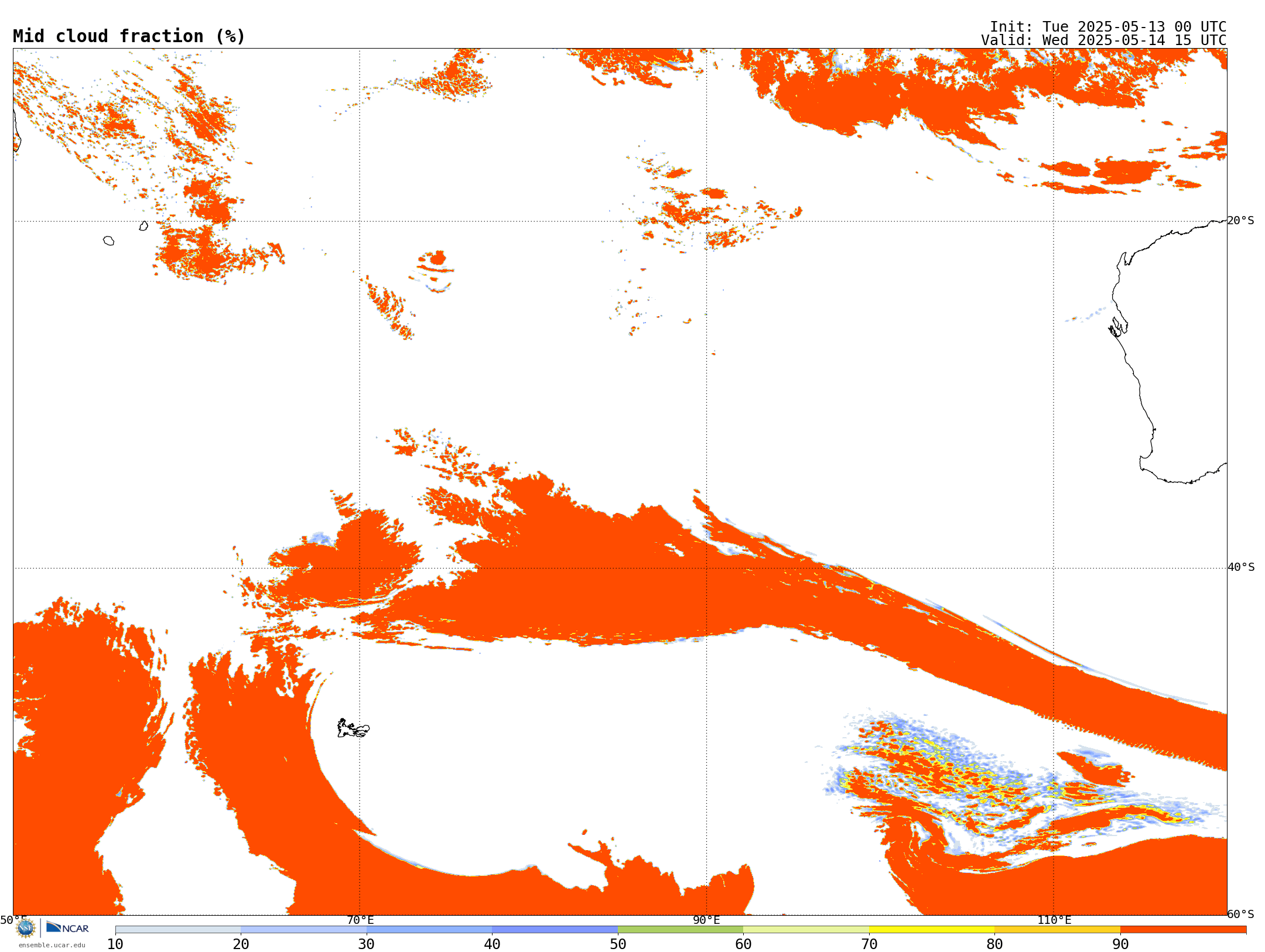The image size is (1265, 952).
Task: Click the NCAR logo
Action: 67,927
